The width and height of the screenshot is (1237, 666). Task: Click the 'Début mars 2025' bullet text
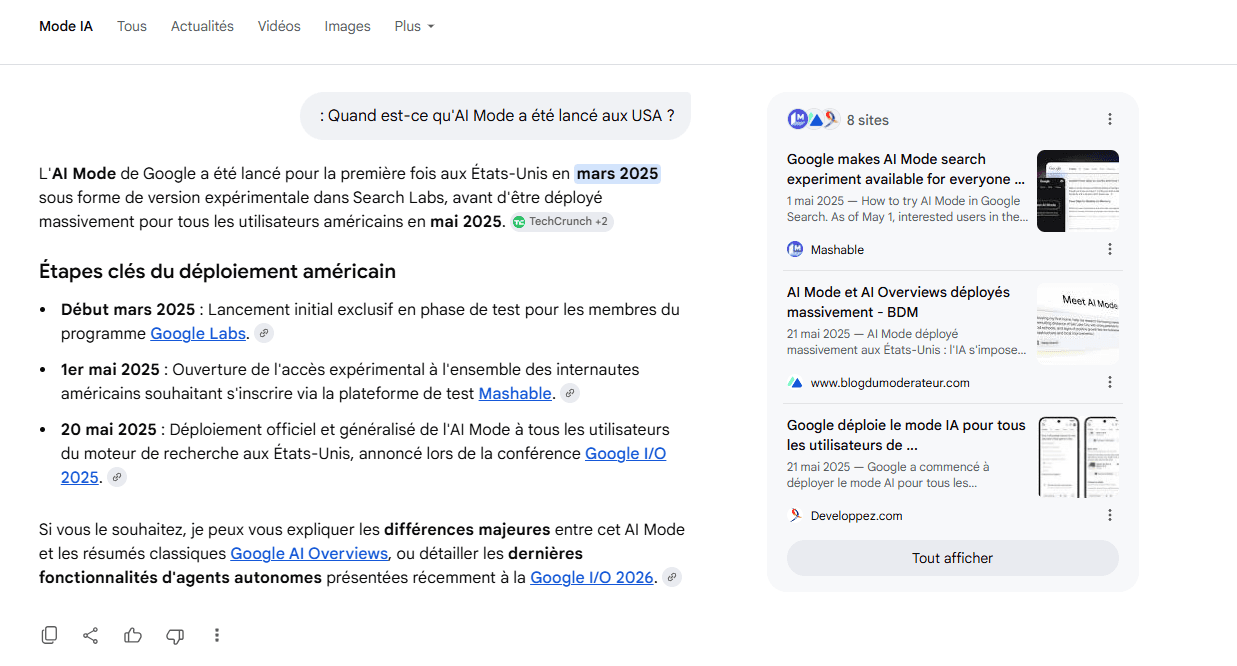(128, 310)
